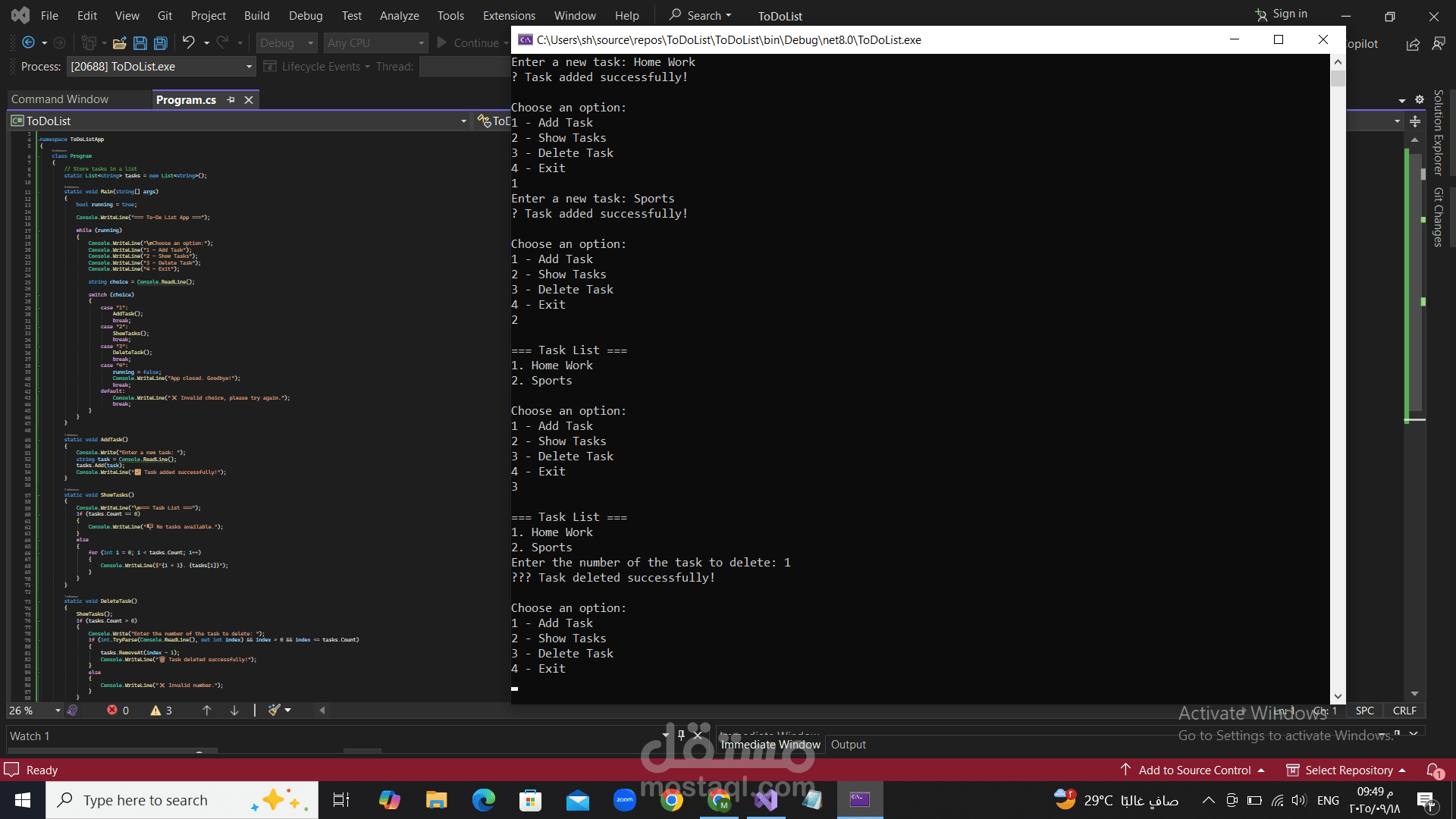Toggle the SPC indentation indicator

tap(1364, 711)
